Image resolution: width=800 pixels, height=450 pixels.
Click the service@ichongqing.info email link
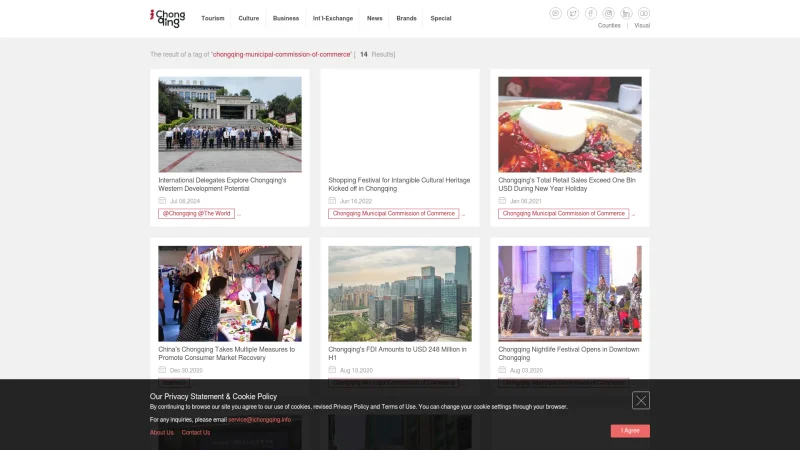tap(259, 420)
